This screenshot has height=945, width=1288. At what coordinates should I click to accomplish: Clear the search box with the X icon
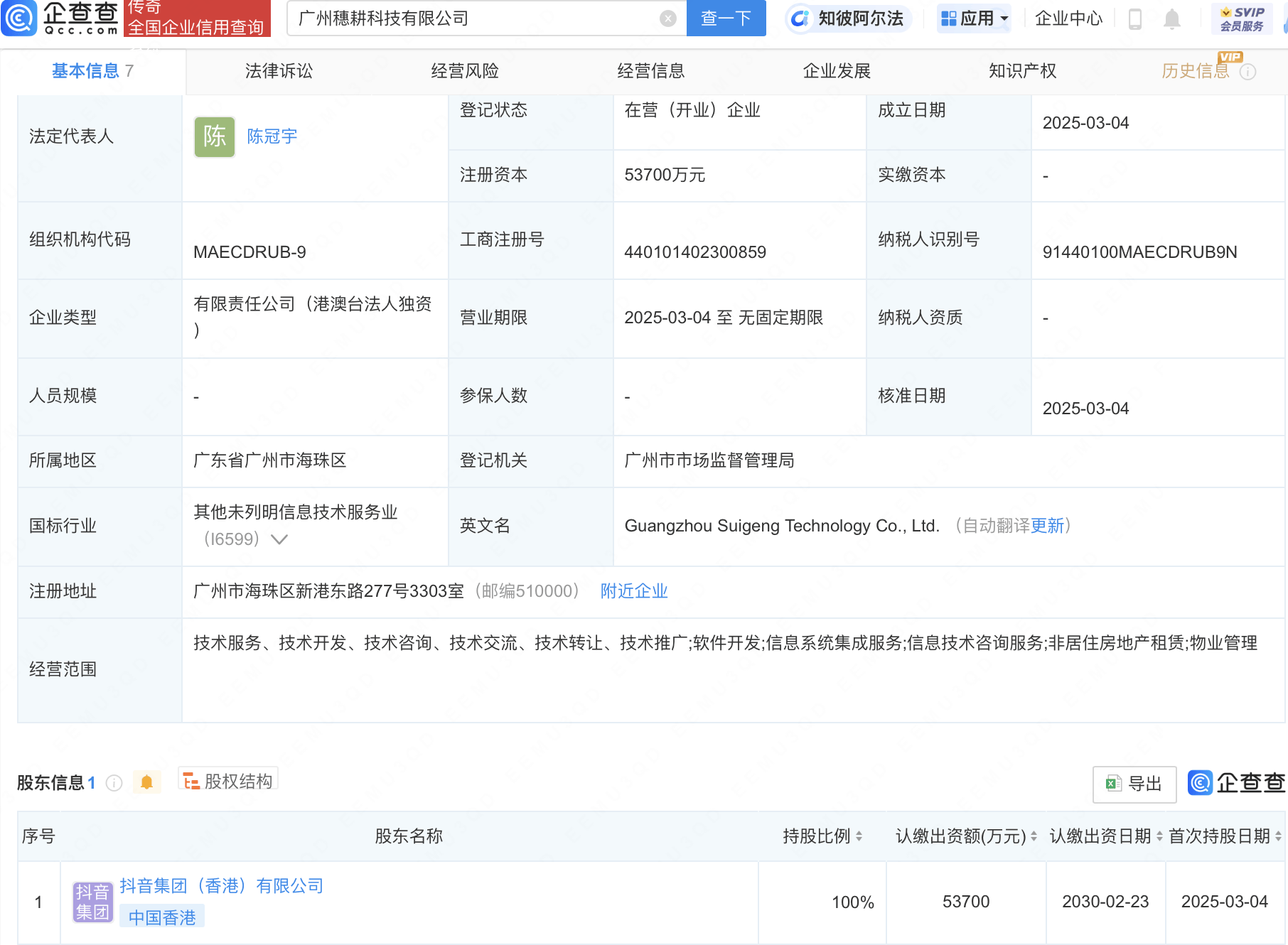pyautogui.click(x=666, y=18)
